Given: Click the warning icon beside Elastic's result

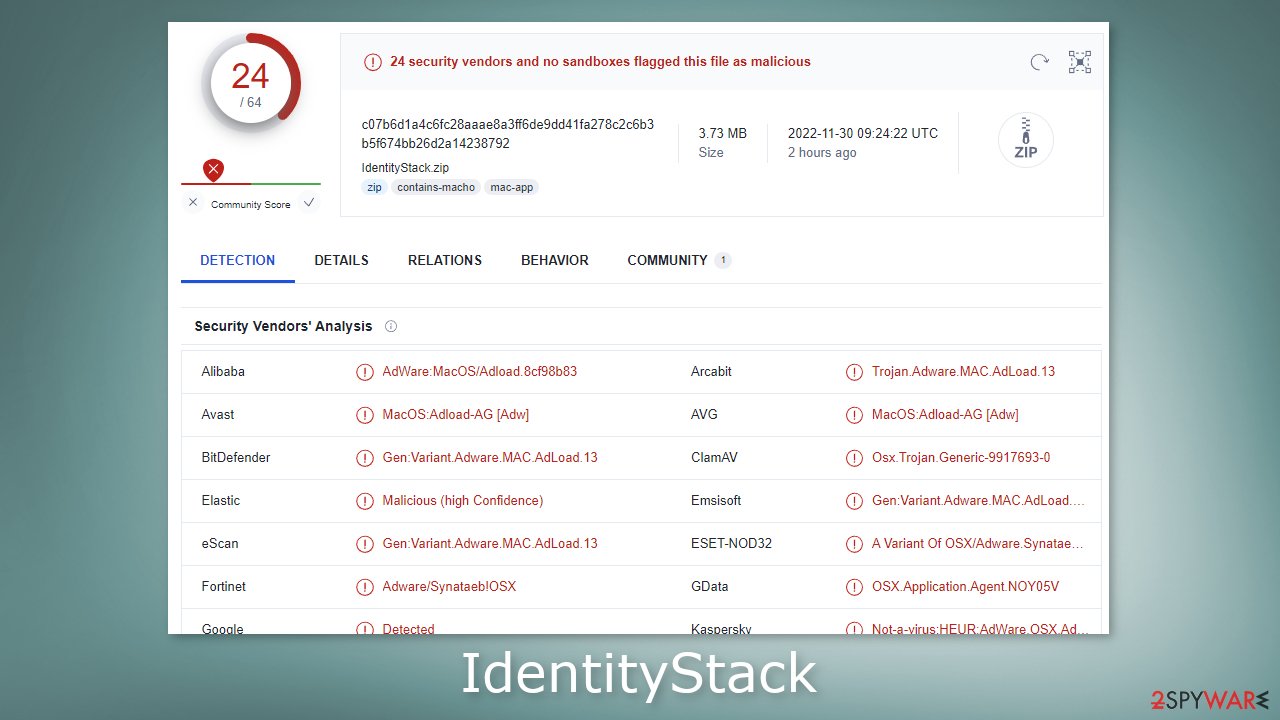Looking at the screenshot, I should 365,500.
